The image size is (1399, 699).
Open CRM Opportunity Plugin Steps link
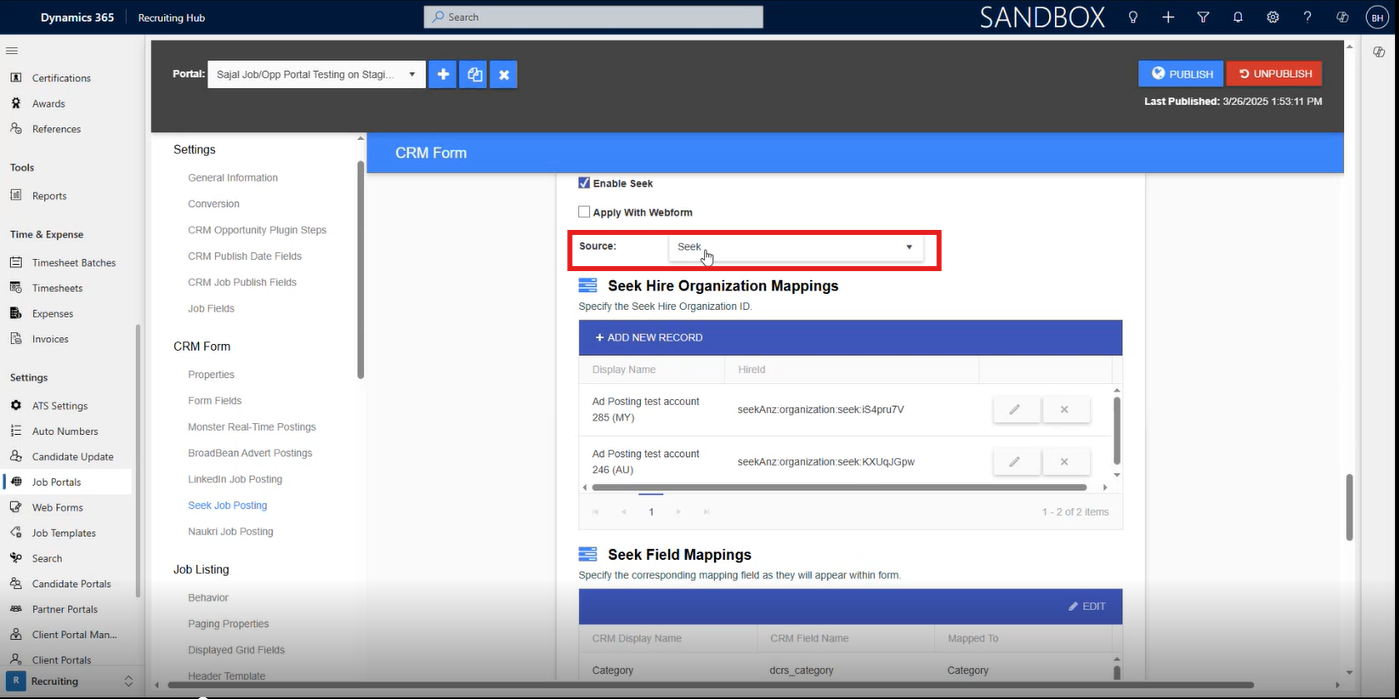tap(257, 230)
